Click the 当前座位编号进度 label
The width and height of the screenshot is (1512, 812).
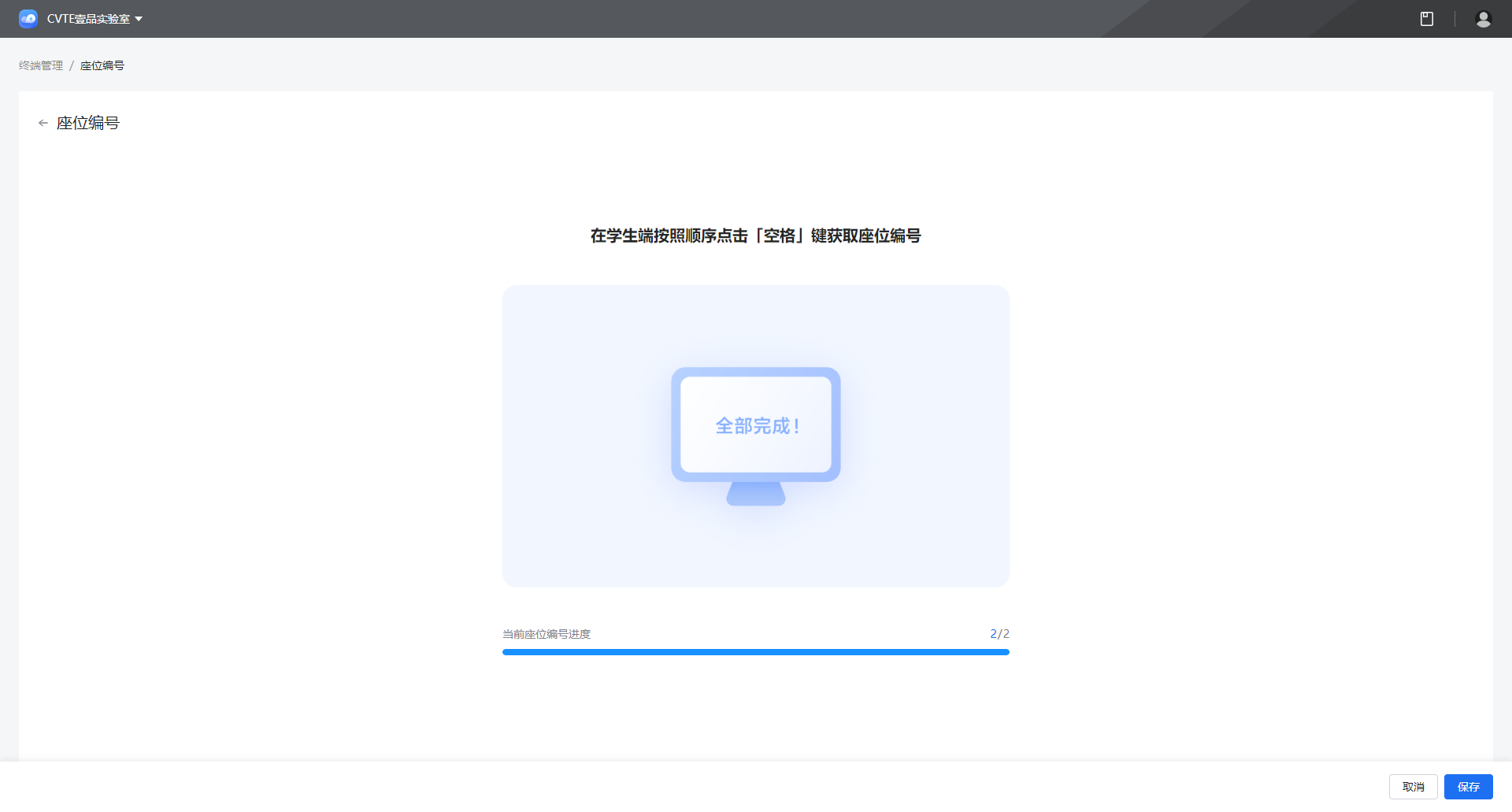(x=546, y=633)
